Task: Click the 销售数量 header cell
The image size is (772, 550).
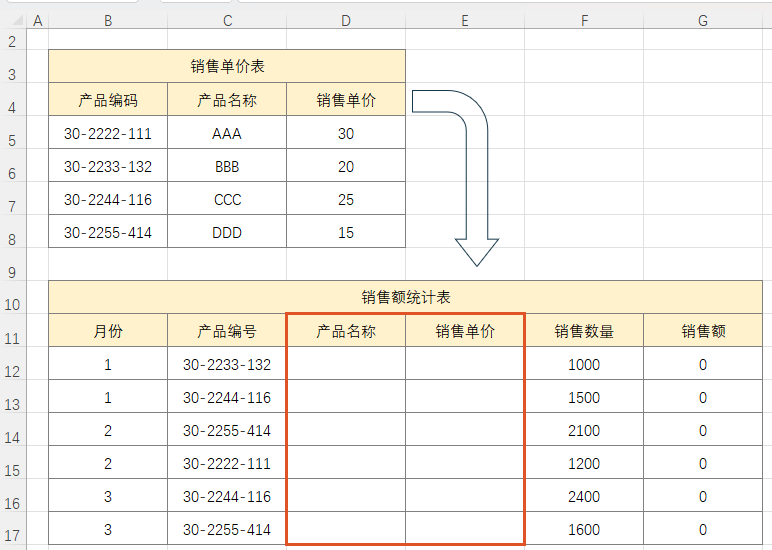Action: click(584, 330)
